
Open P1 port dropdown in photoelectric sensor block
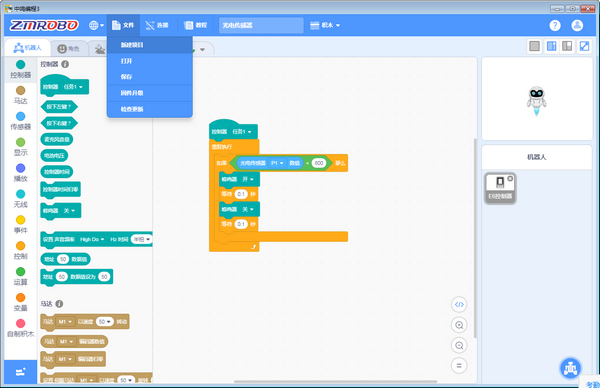click(277, 163)
